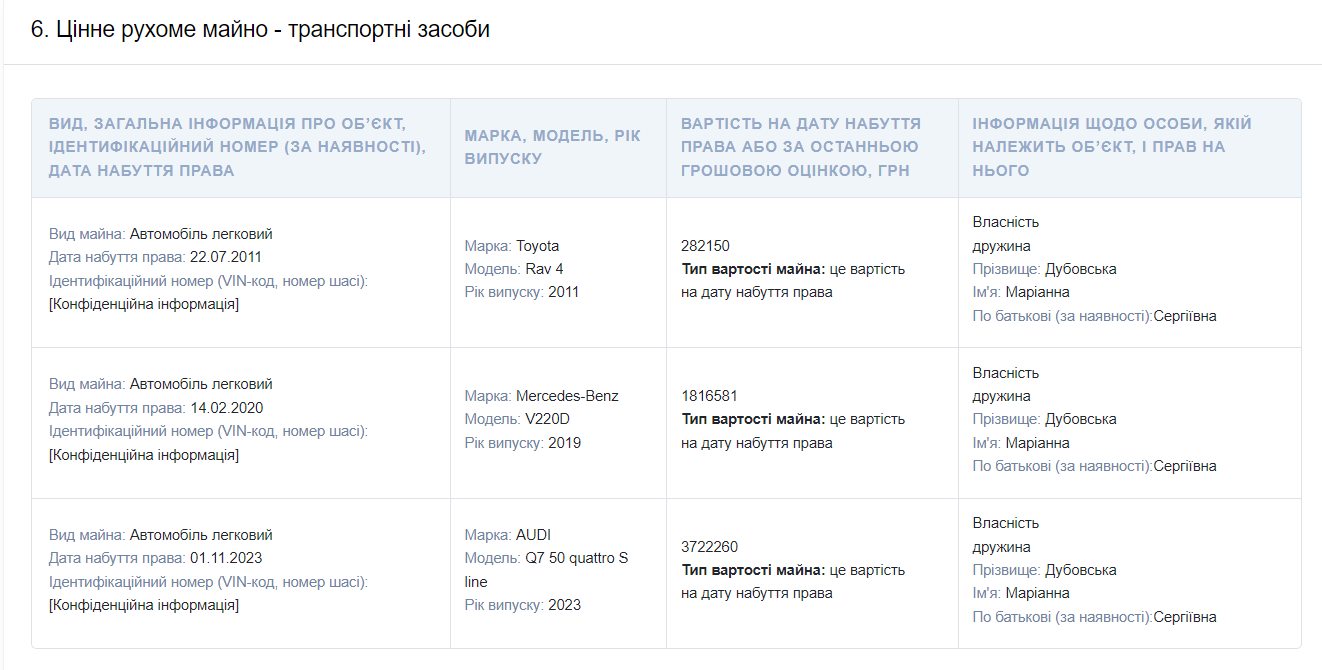
Task: Click the confidential VIN text in the Audi row
Action: (143, 605)
